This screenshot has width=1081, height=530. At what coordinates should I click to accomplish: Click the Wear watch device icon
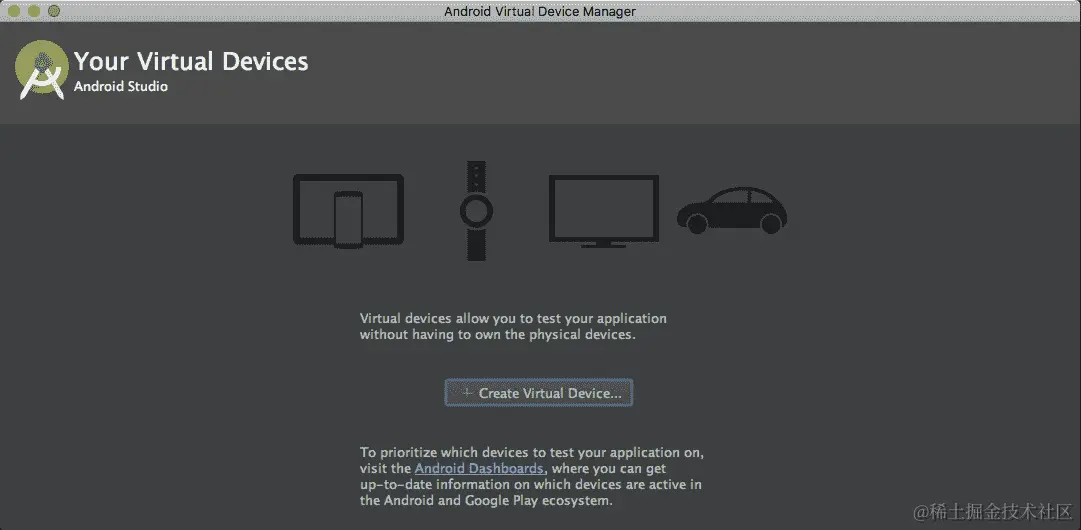click(476, 210)
